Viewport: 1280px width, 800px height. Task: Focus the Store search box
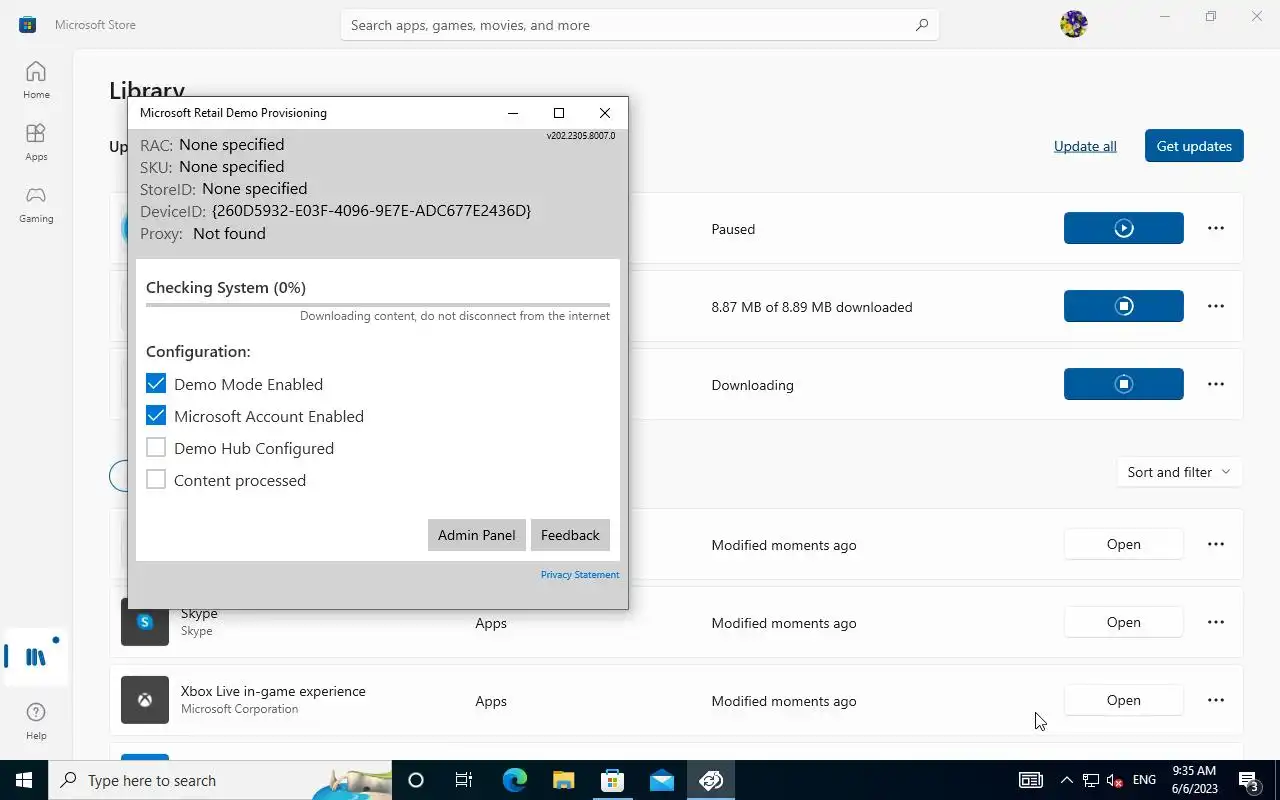coord(640,25)
